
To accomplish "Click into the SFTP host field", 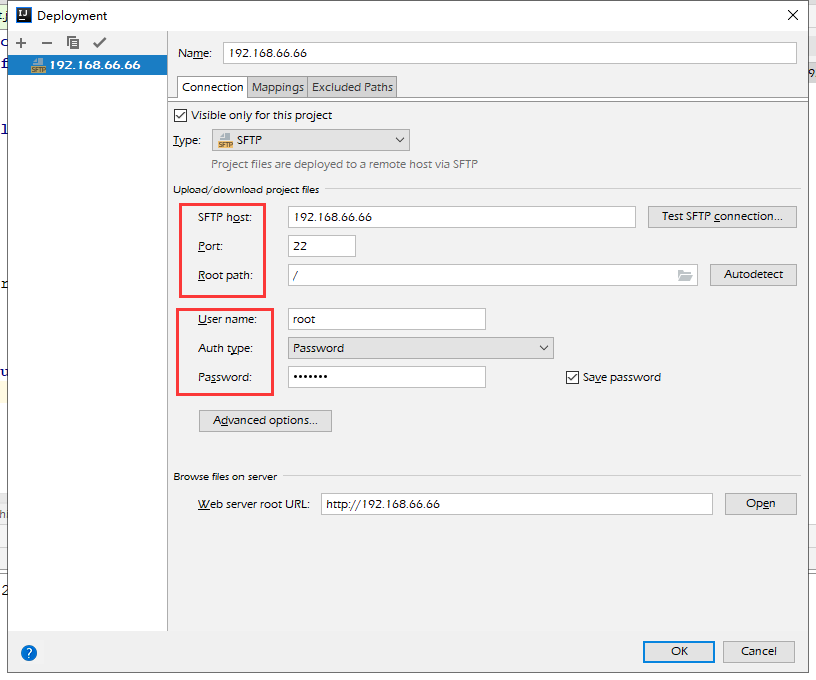I will coord(461,217).
